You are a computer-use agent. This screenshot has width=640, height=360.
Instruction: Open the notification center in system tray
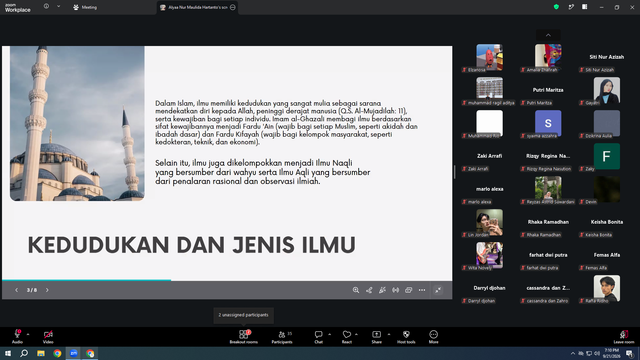click(x=629, y=353)
